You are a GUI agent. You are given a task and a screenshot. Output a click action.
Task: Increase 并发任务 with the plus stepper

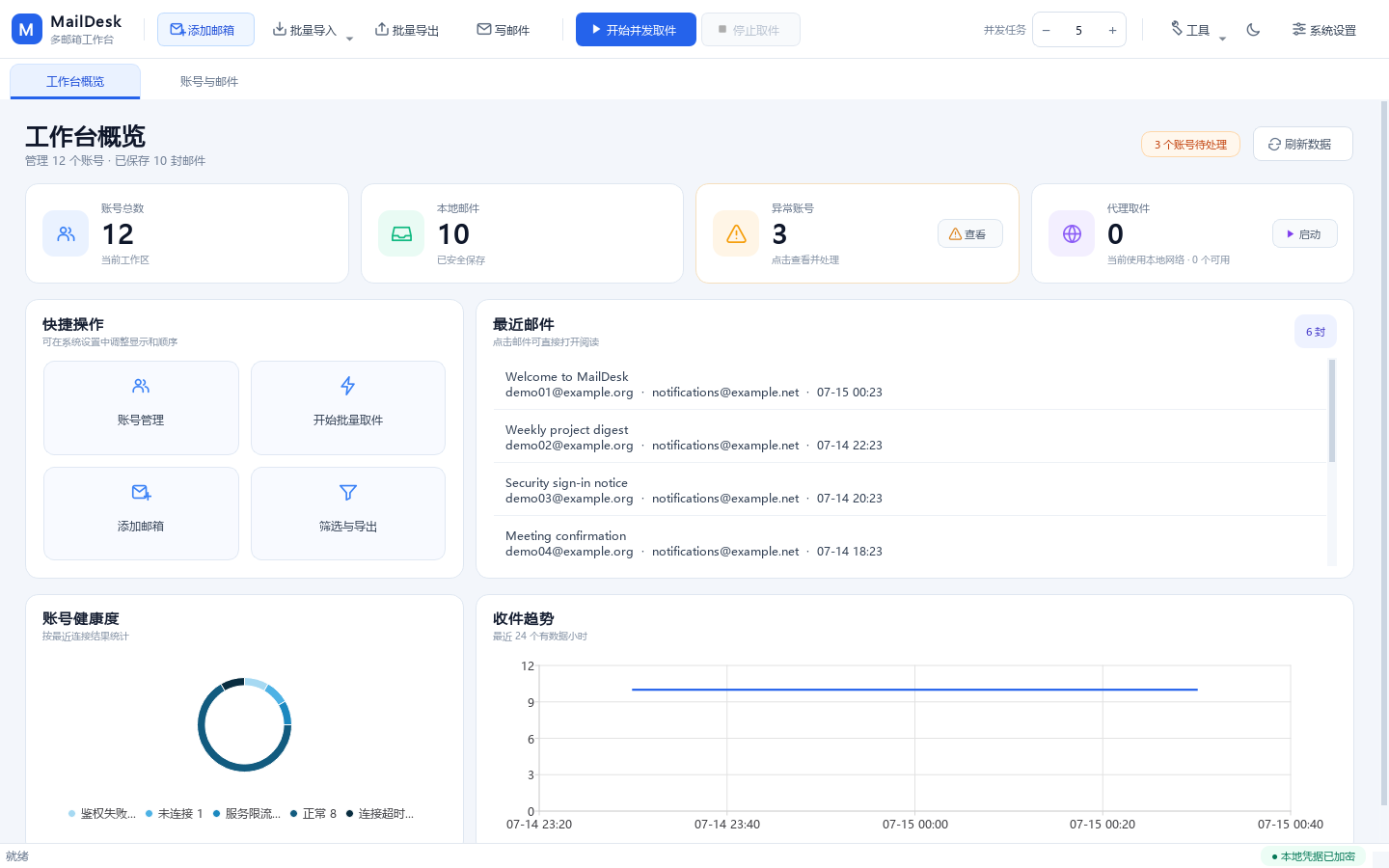[x=1112, y=30]
